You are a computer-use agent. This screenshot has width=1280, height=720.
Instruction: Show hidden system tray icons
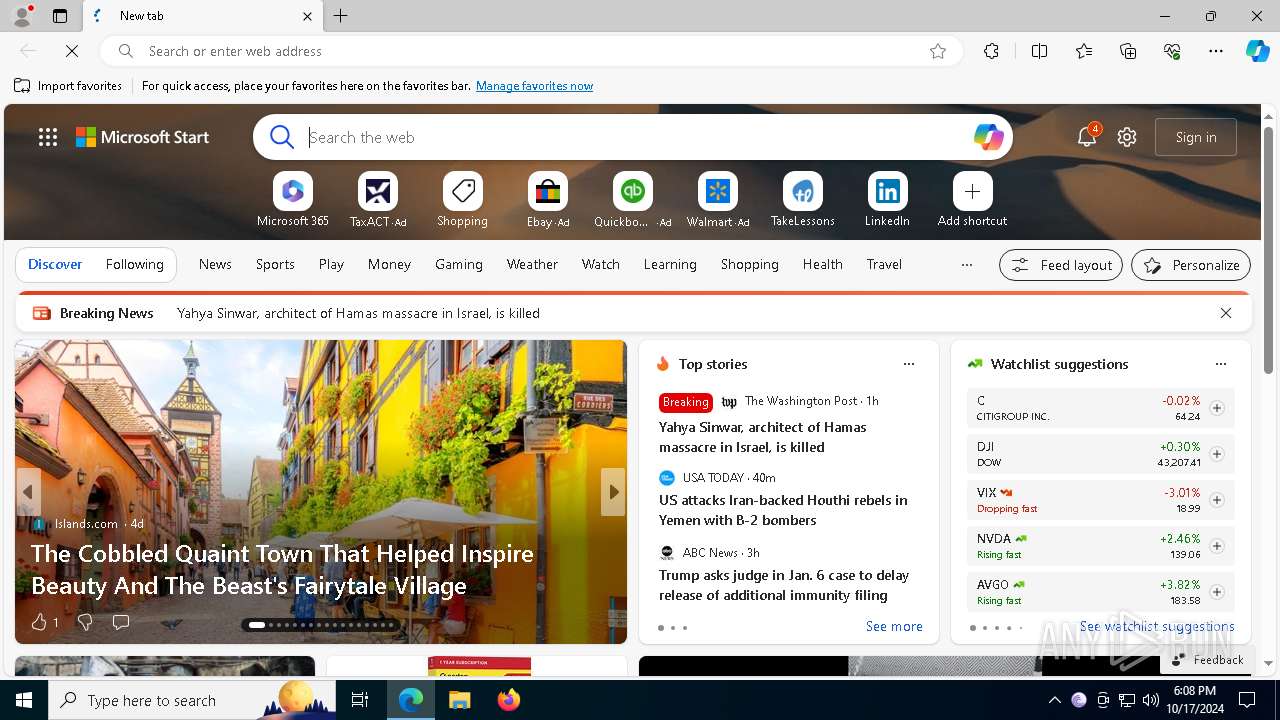point(1054,700)
